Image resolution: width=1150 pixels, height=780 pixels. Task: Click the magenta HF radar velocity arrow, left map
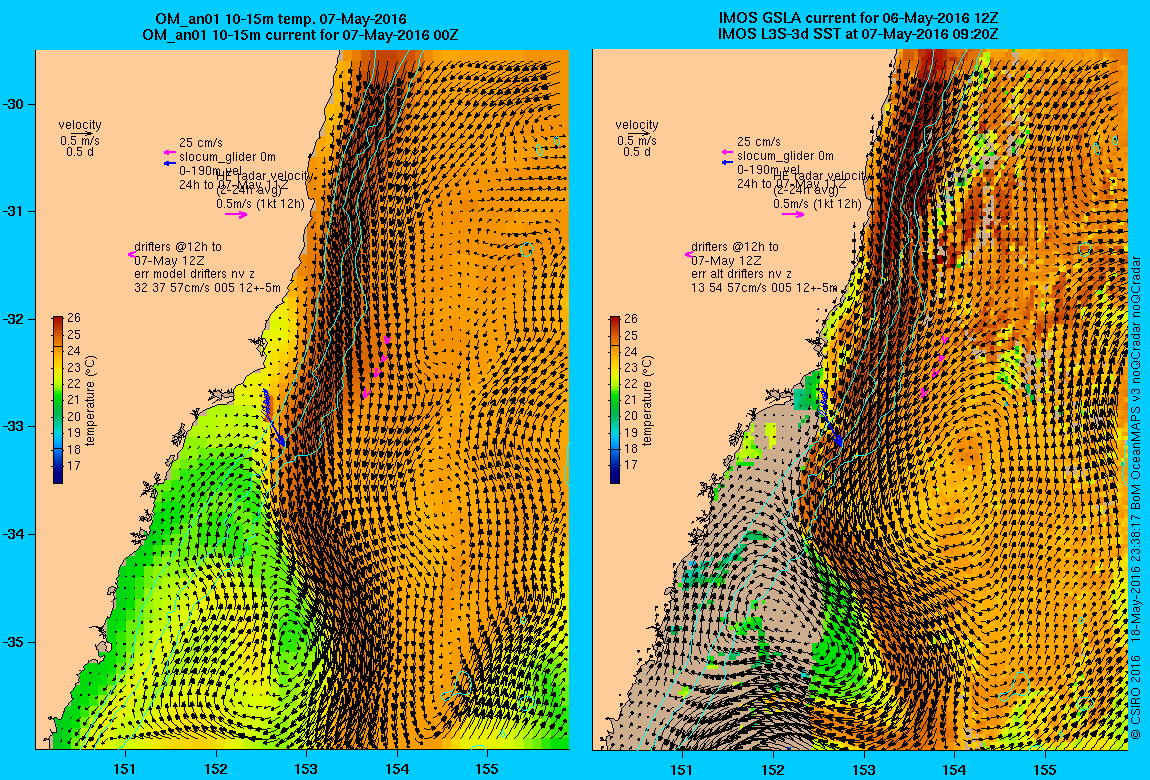236,215
